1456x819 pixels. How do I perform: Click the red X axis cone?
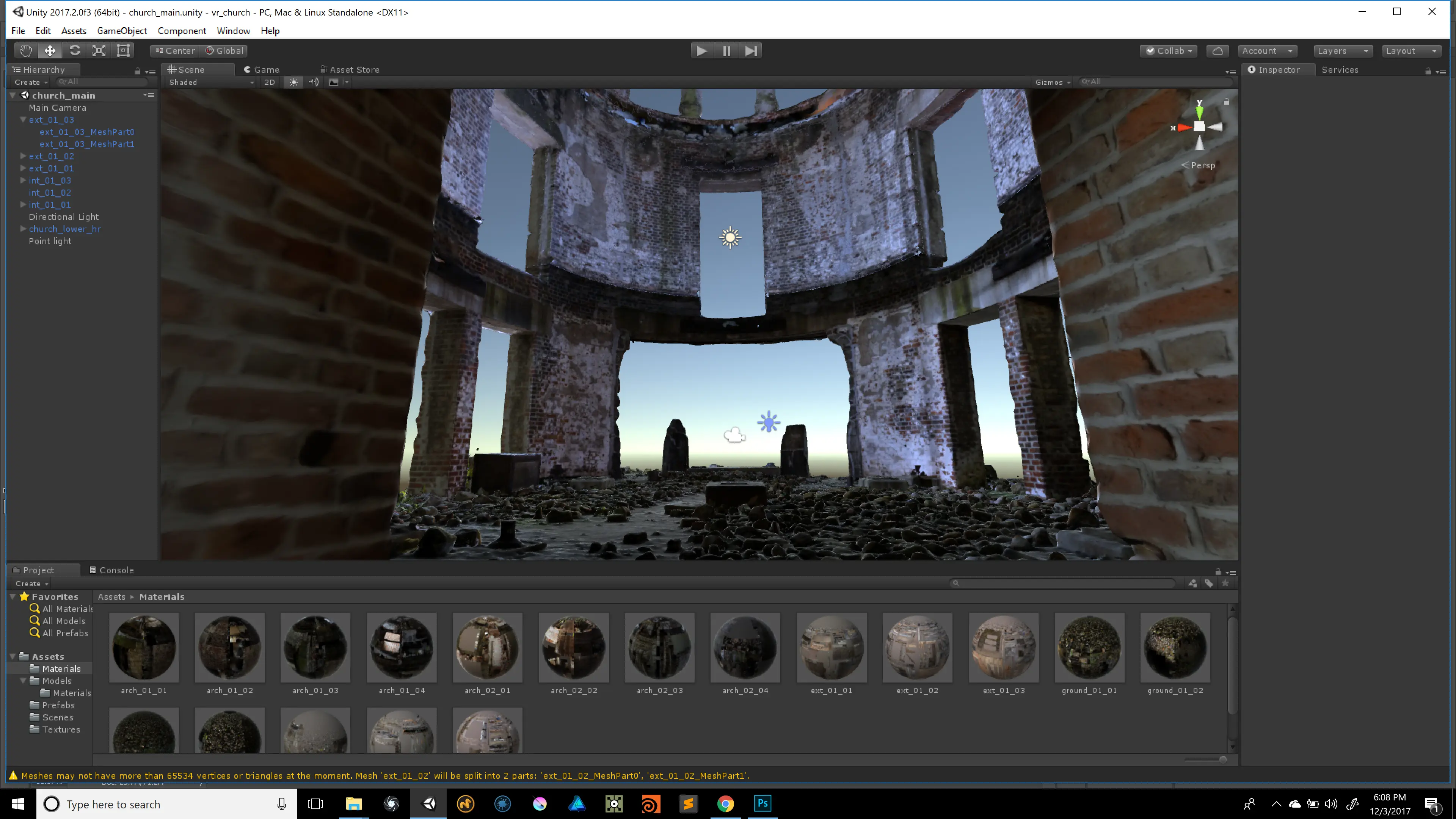[1184, 128]
